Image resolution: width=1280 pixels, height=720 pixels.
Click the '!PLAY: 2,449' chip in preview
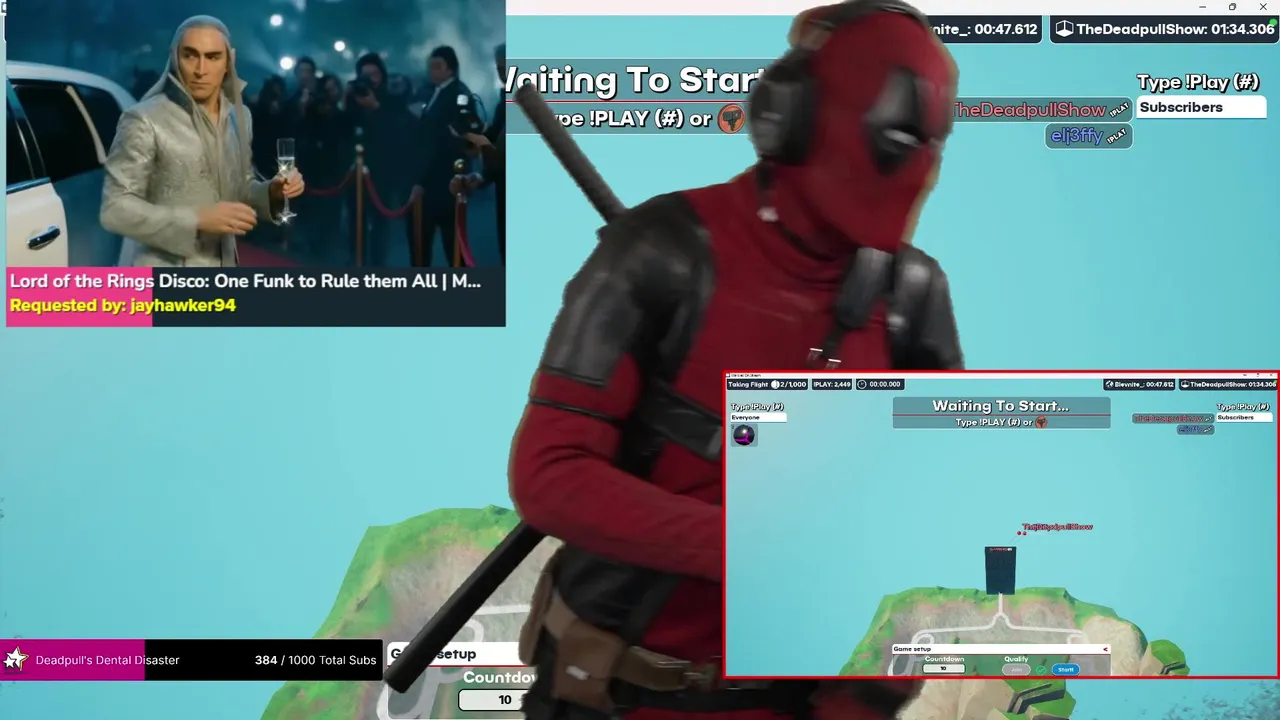(832, 384)
